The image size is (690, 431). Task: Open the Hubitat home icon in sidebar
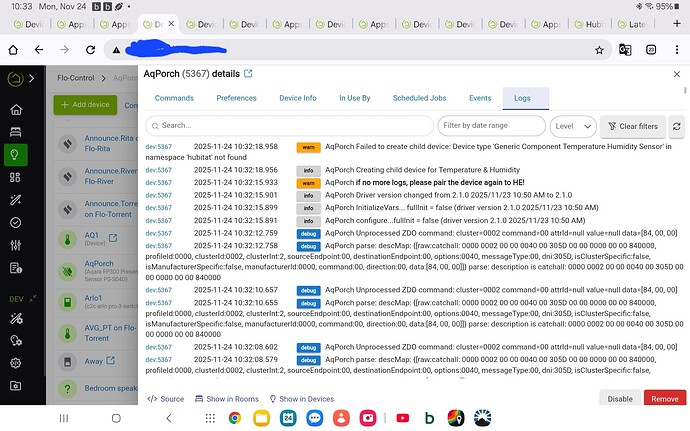pyautogui.click(x=16, y=109)
